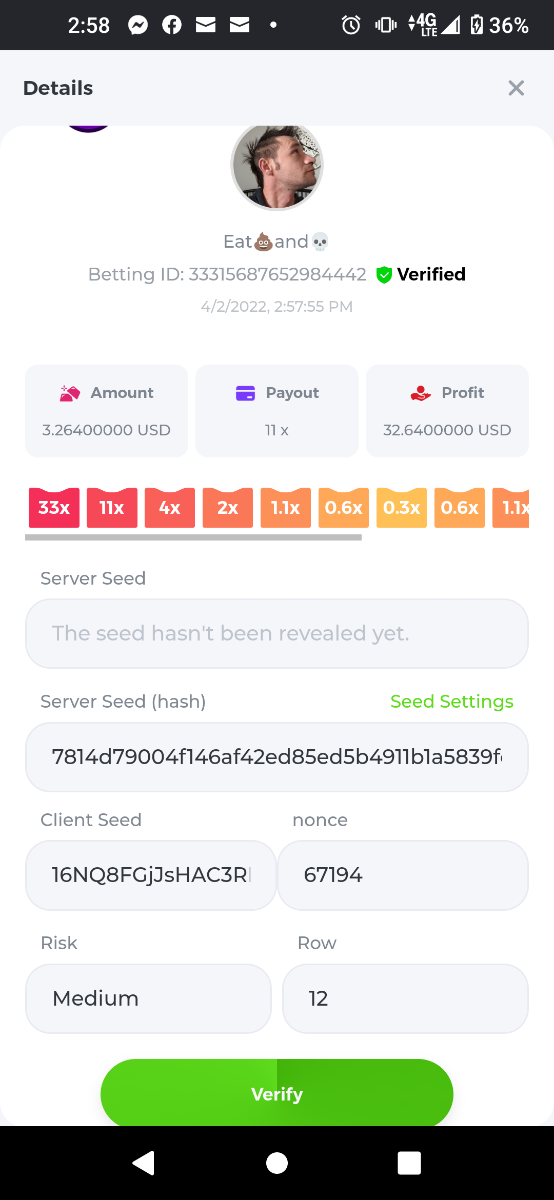Tap the Amount money icon
The image size is (554, 1200).
[70, 393]
